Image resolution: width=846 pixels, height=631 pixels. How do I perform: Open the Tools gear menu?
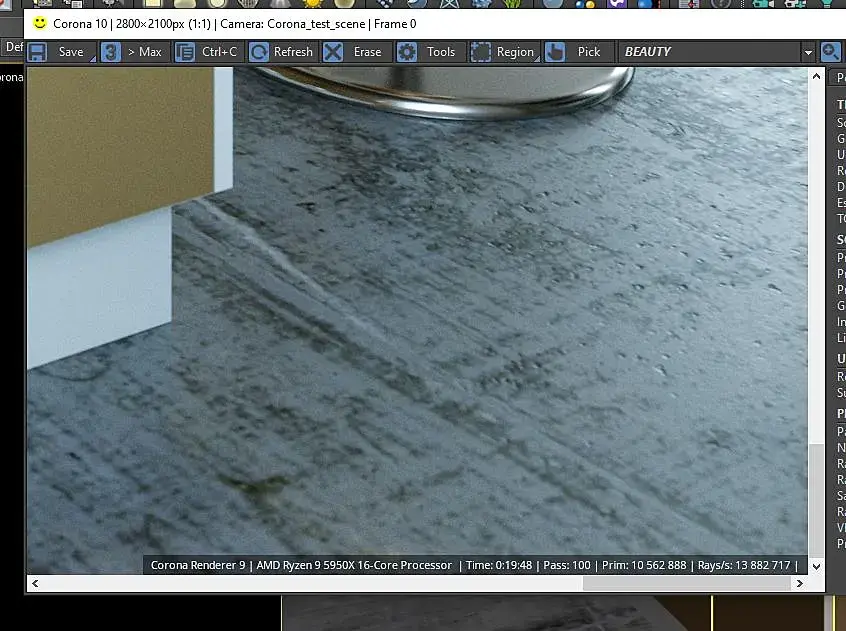[431, 52]
